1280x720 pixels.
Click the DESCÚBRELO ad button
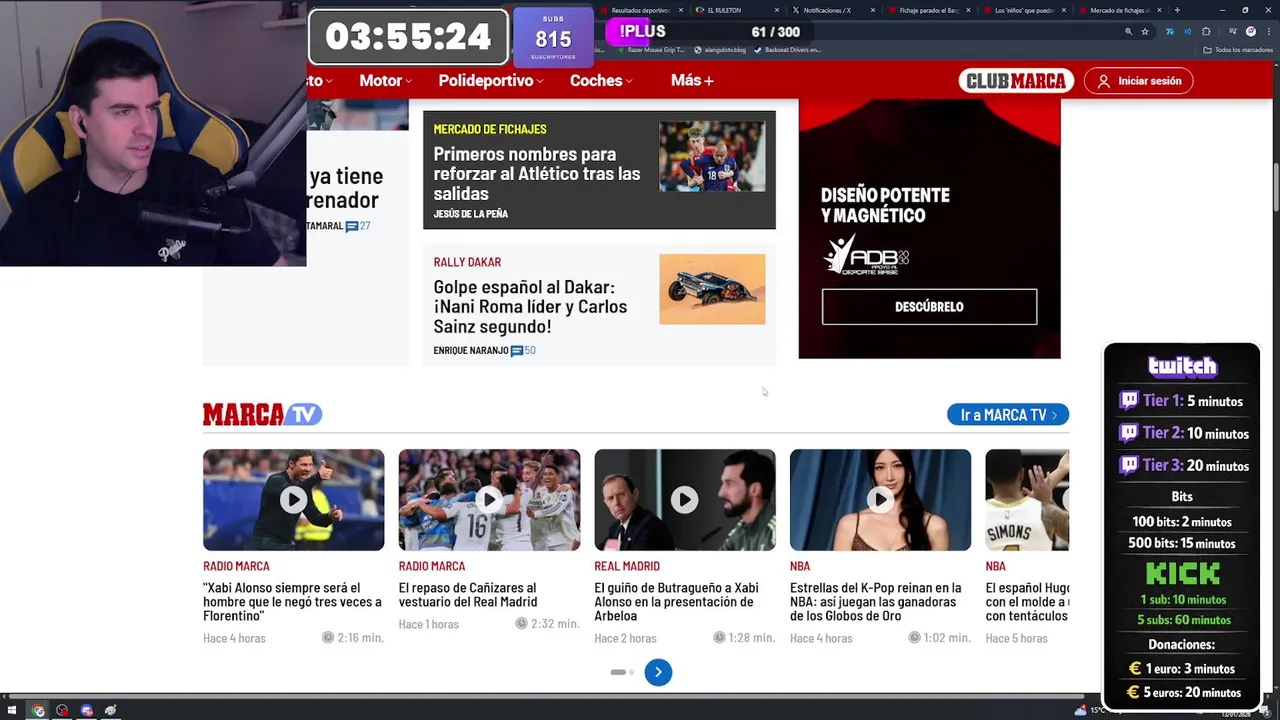coord(929,307)
